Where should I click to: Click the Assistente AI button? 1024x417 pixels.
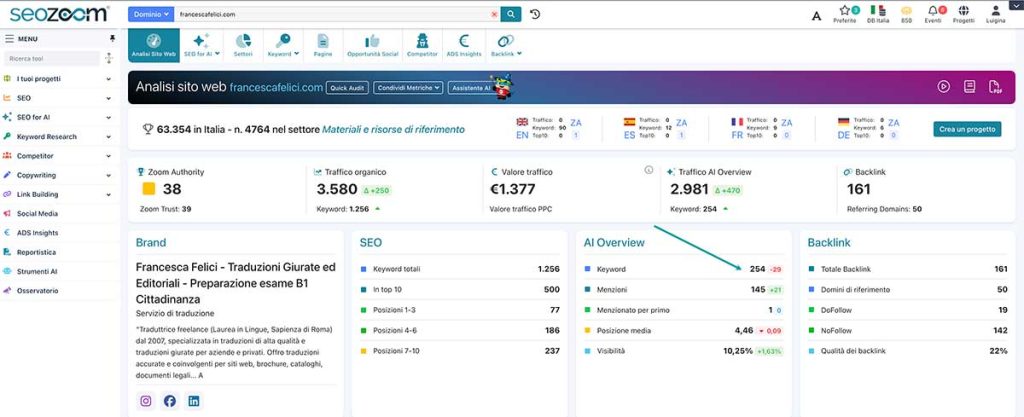[470, 87]
